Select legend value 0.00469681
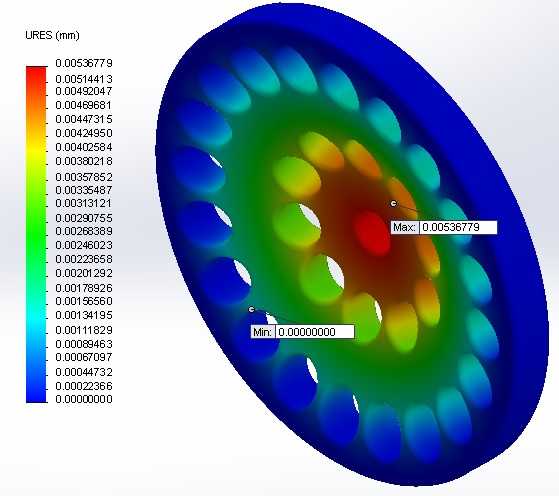559x496 pixels. (84, 105)
